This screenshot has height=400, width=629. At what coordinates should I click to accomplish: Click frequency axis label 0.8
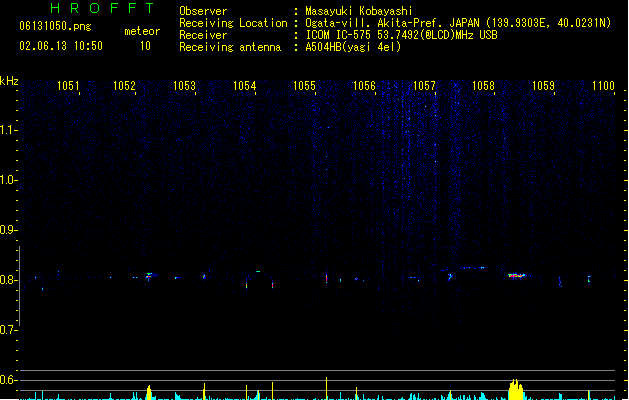click(8, 280)
